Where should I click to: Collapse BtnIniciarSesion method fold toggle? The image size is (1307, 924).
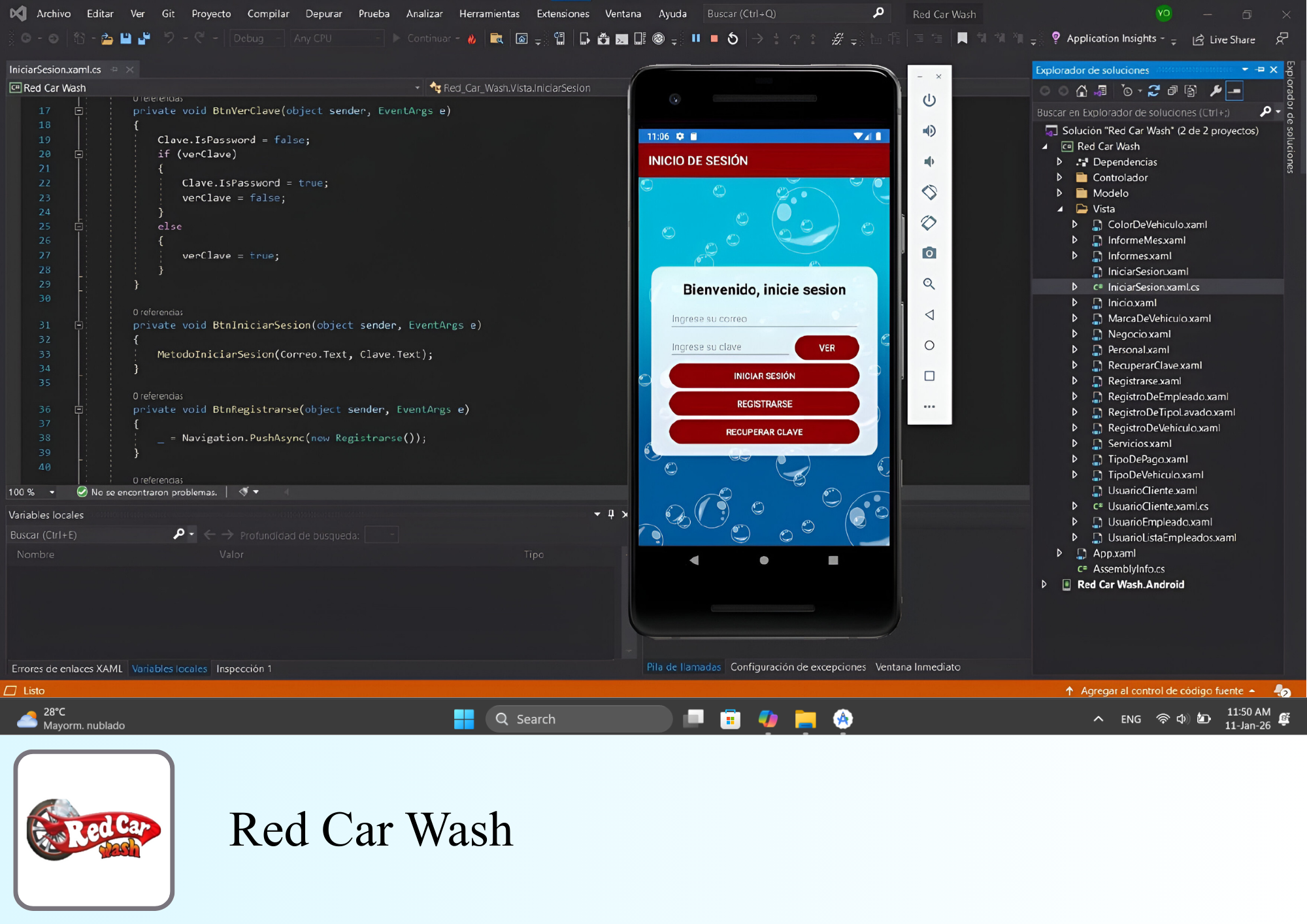pyautogui.click(x=79, y=325)
